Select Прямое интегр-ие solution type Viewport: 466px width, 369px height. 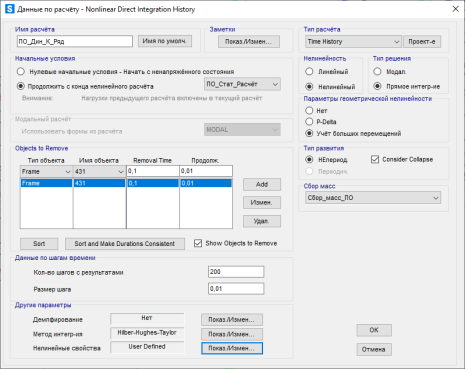click(x=377, y=86)
